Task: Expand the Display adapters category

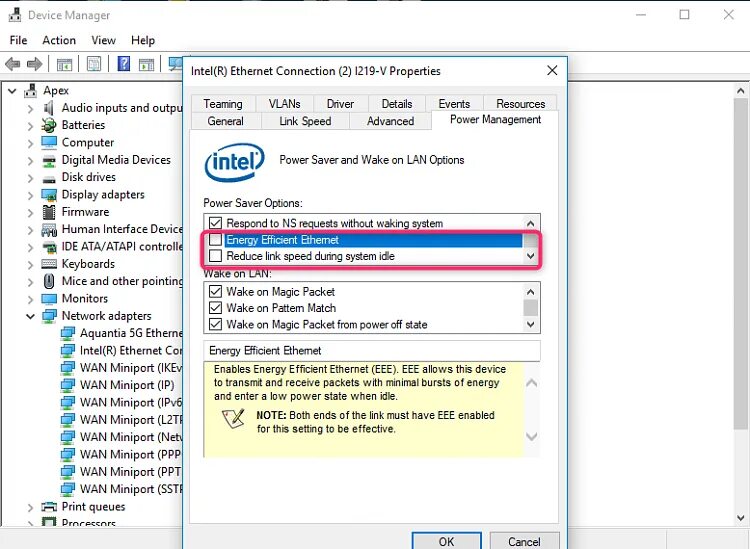Action: (31, 195)
